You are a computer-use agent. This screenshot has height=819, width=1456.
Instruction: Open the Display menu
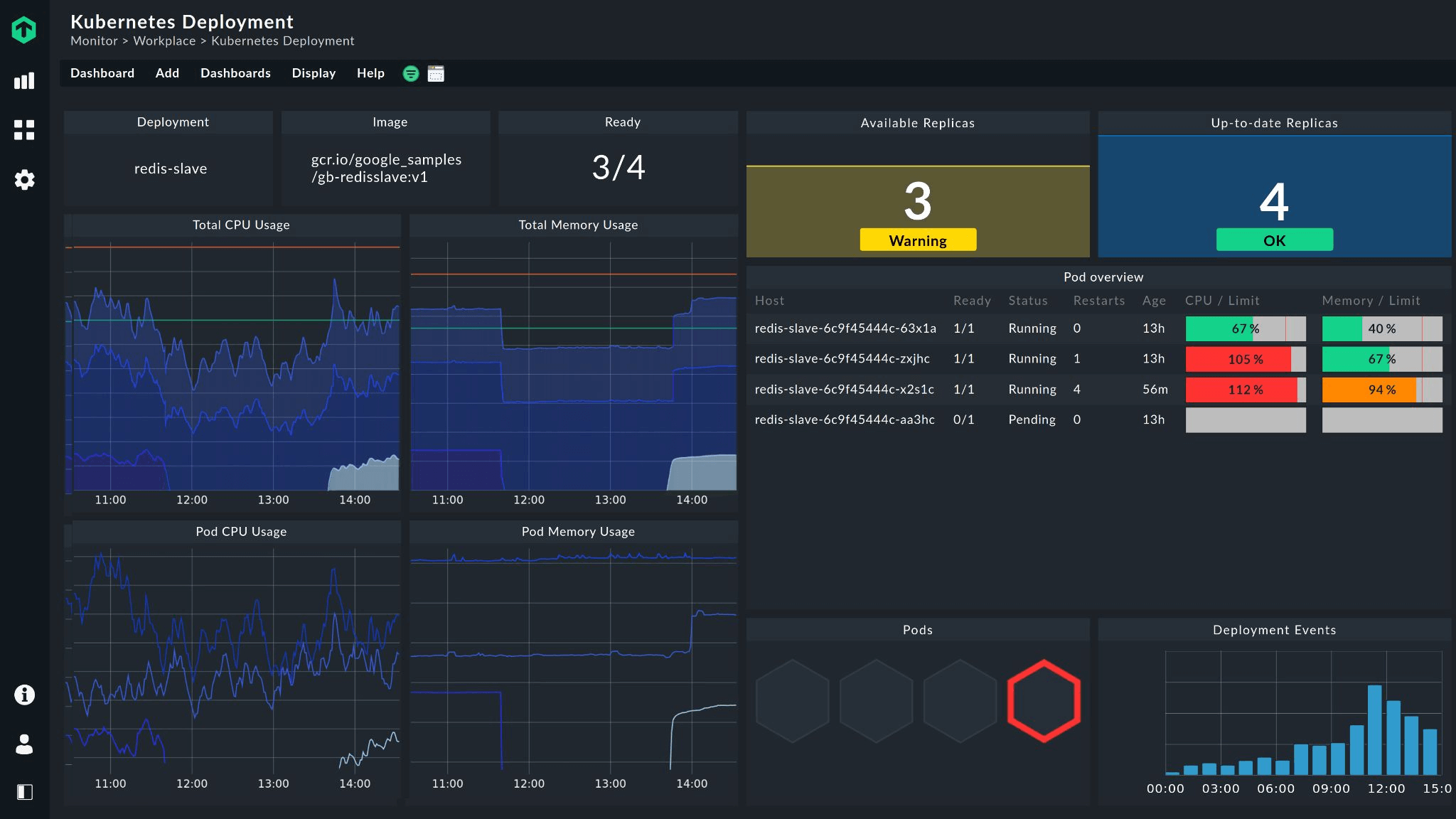click(314, 73)
